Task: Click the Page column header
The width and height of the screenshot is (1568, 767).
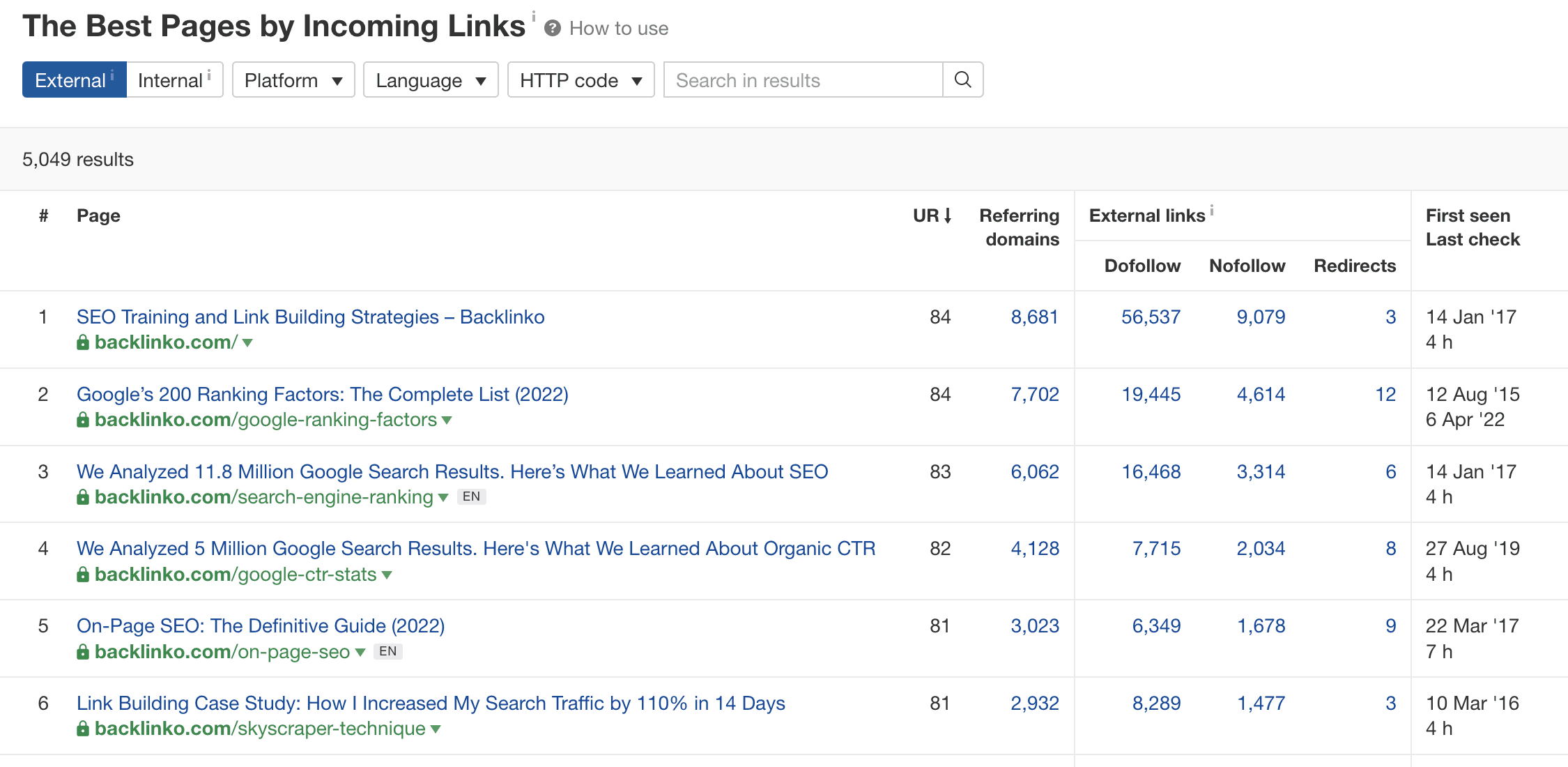Action: tap(98, 215)
